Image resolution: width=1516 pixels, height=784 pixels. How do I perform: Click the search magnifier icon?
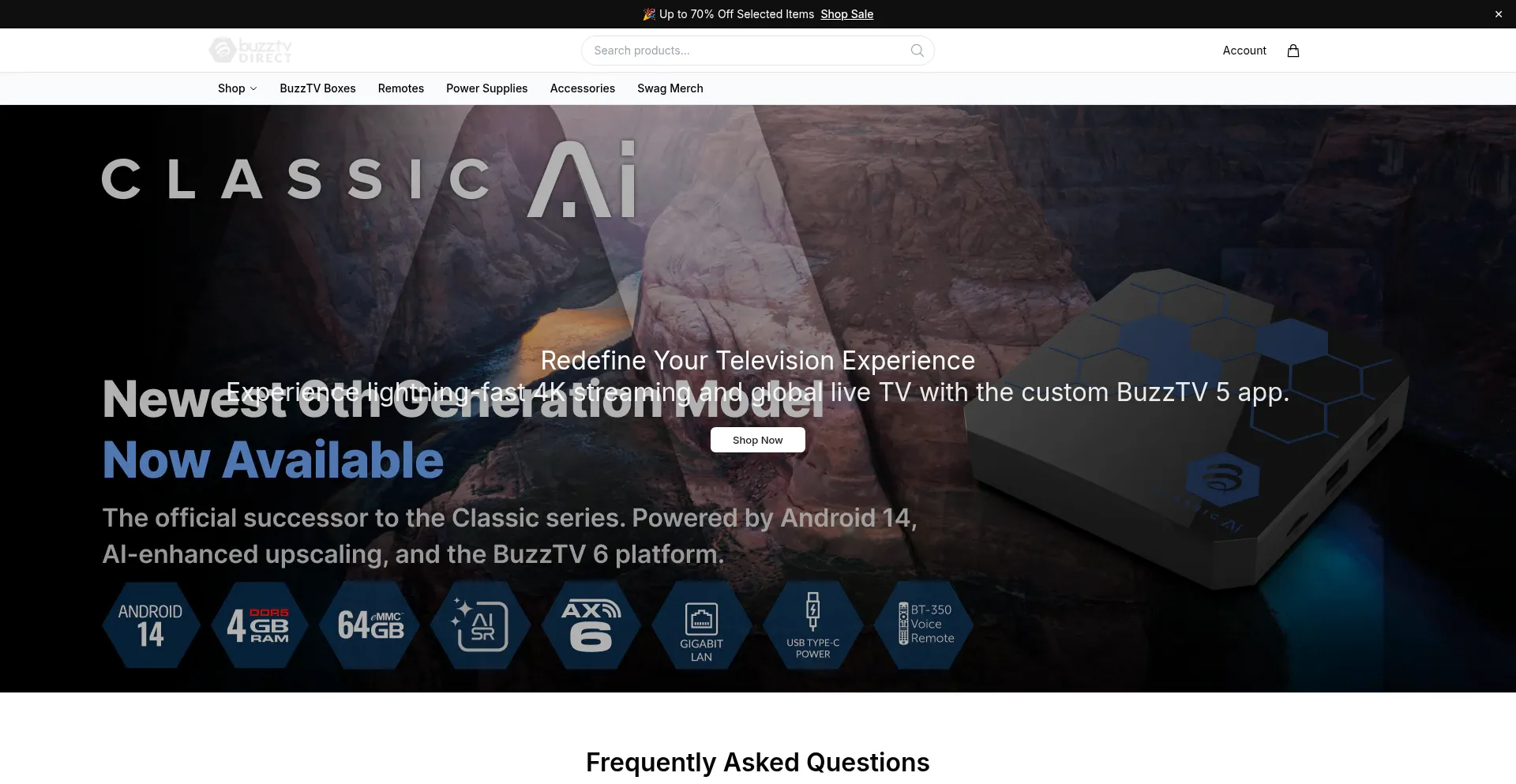pos(917,51)
